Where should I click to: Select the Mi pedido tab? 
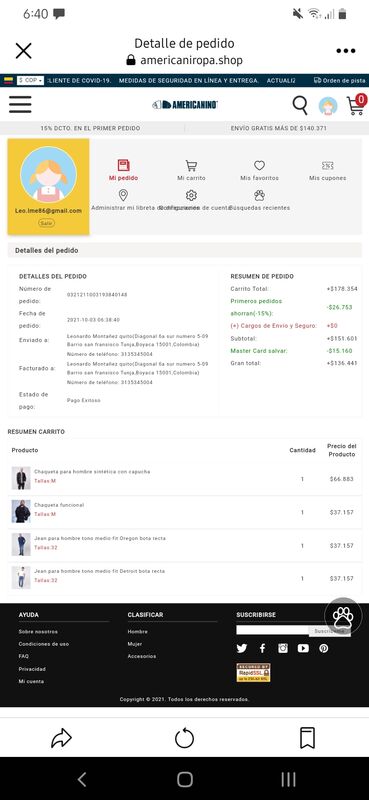(123, 170)
